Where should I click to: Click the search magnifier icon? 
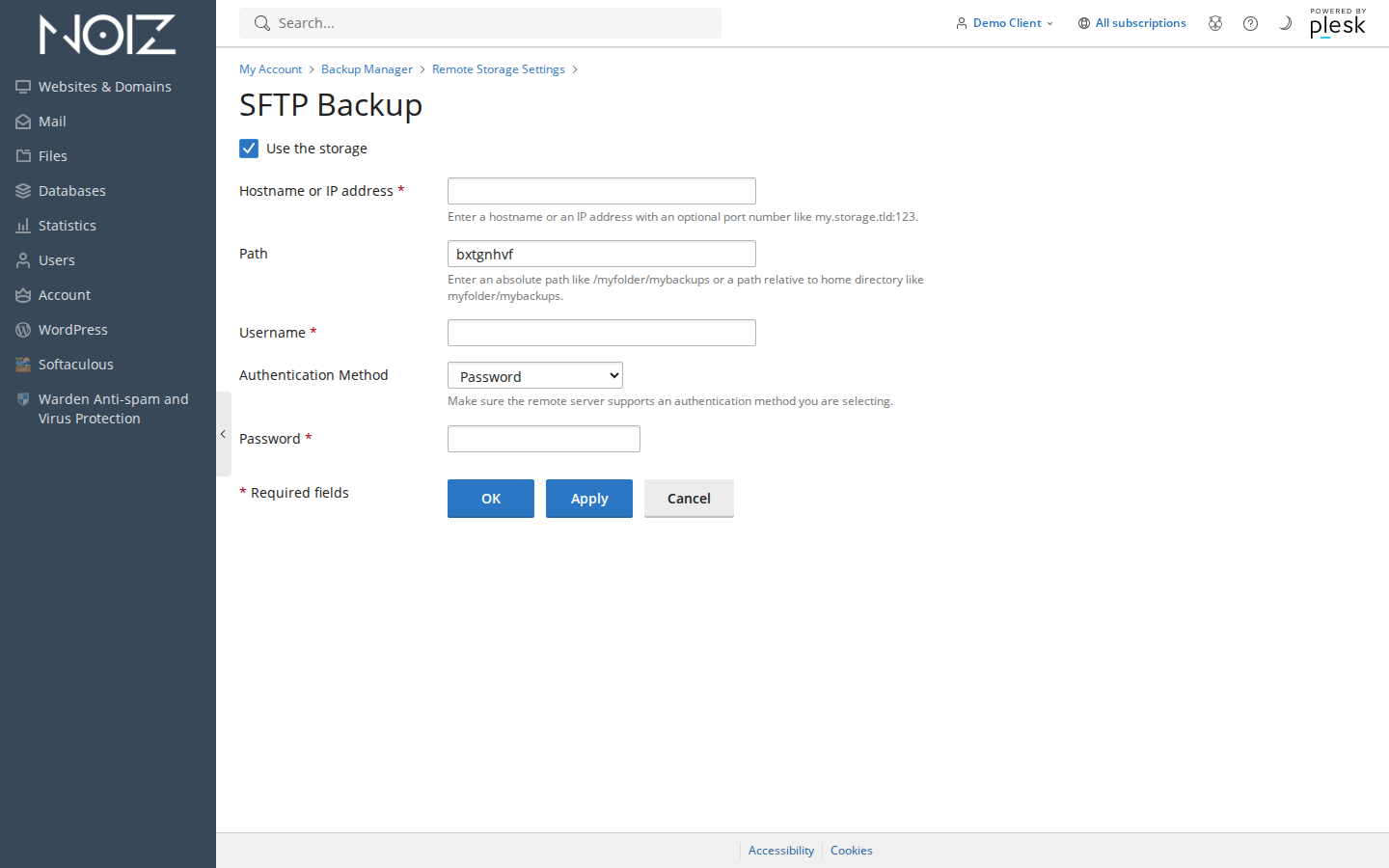261,23
